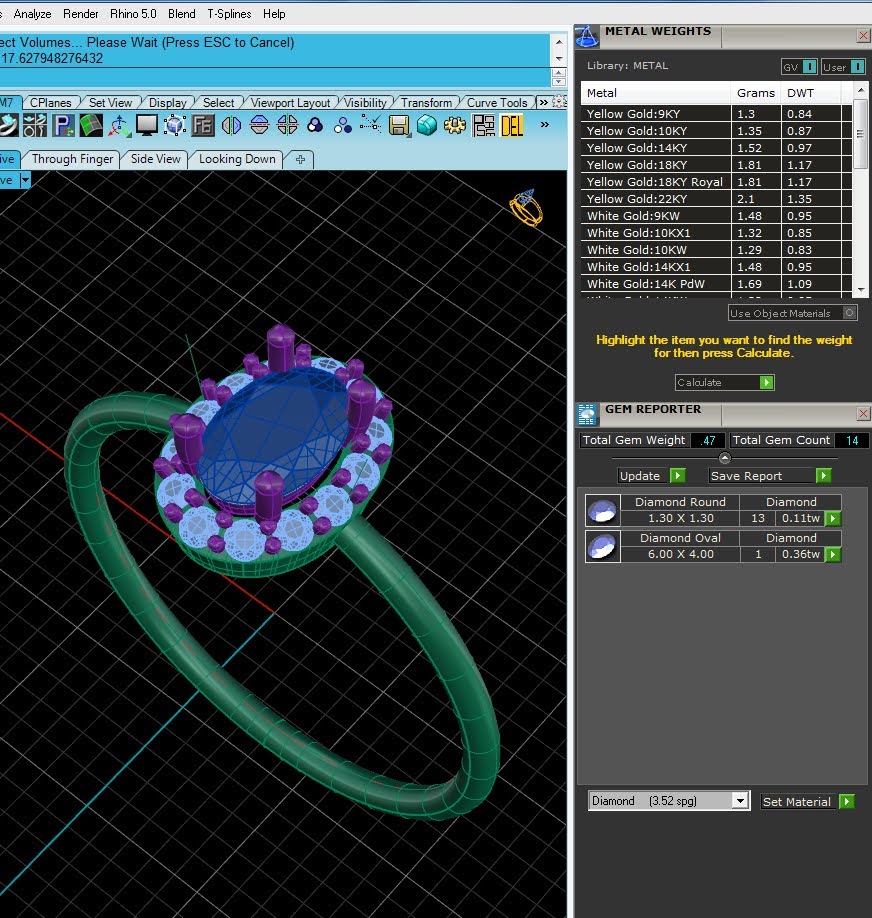Screen dimensions: 872x918
Task: Click the teal solid cube icon
Action: tap(427, 125)
